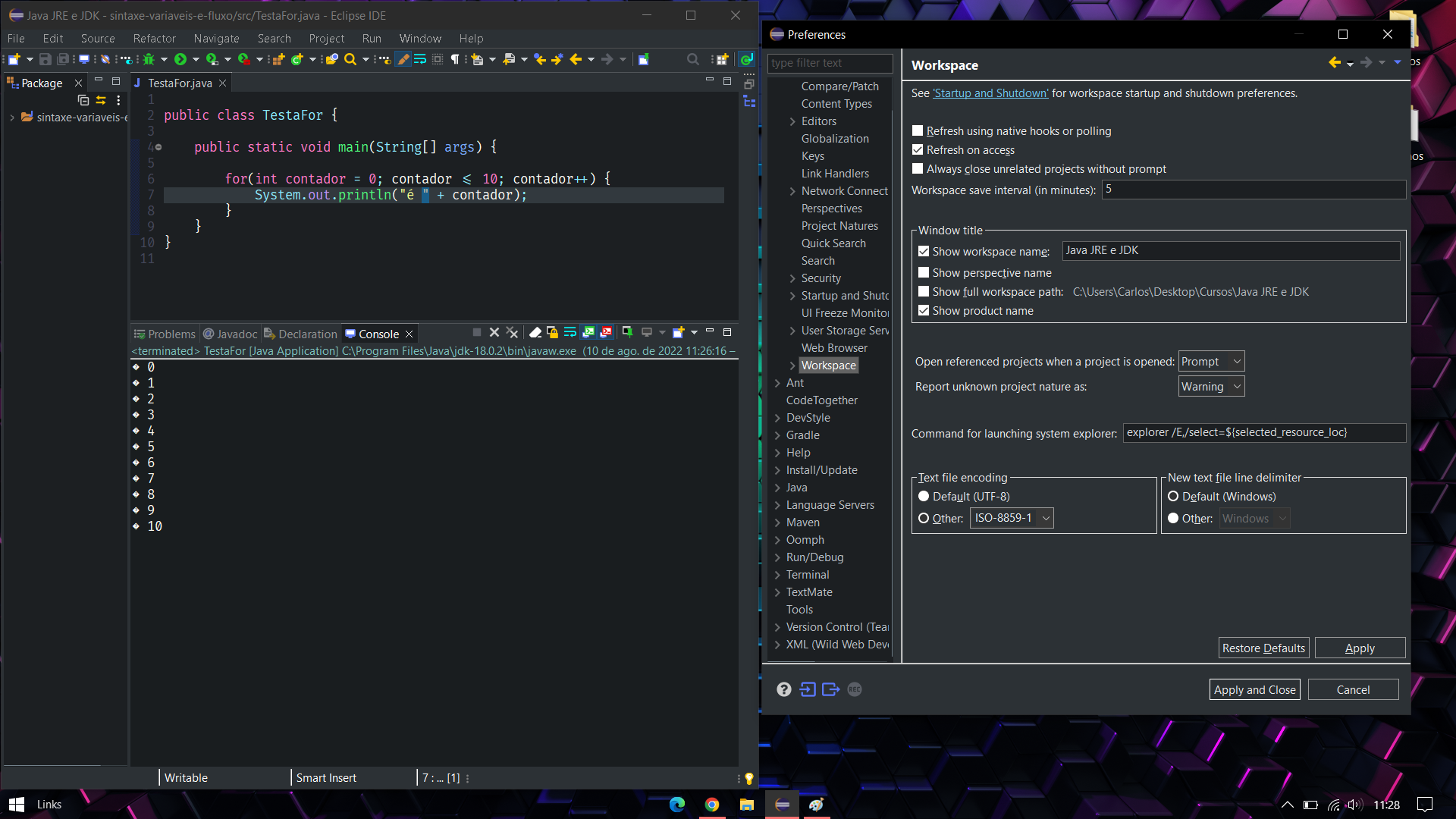The width and height of the screenshot is (1456, 819).
Task: Click the Back navigation arrow in Eclipse toolbar
Action: pyautogui.click(x=576, y=59)
